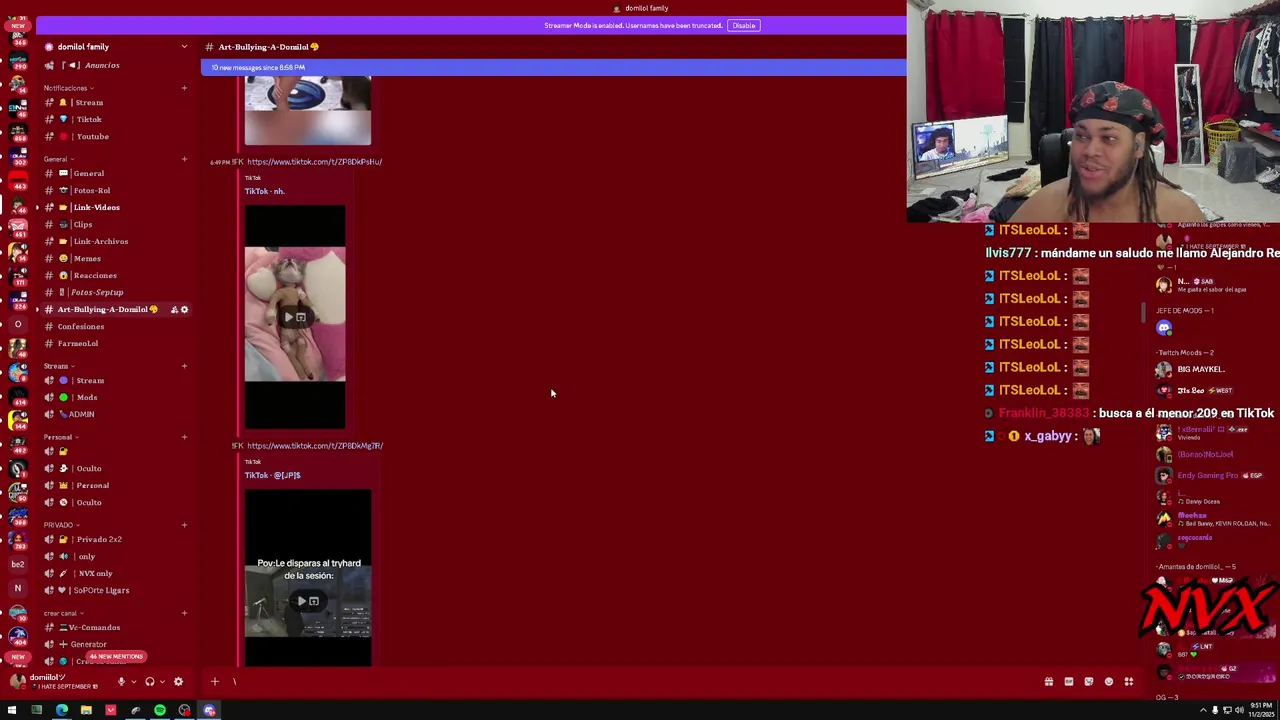Select the be2 server icon
Viewport: 1280px width, 720px height.
click(x=17, y=564)
